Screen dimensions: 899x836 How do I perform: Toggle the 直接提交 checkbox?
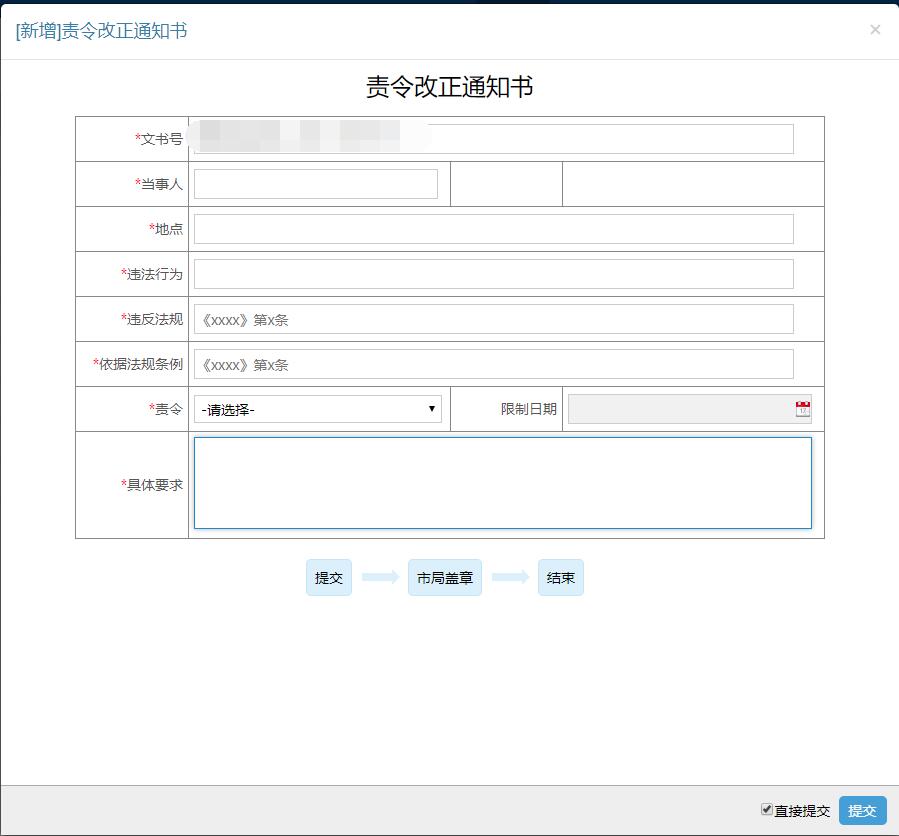767,809
